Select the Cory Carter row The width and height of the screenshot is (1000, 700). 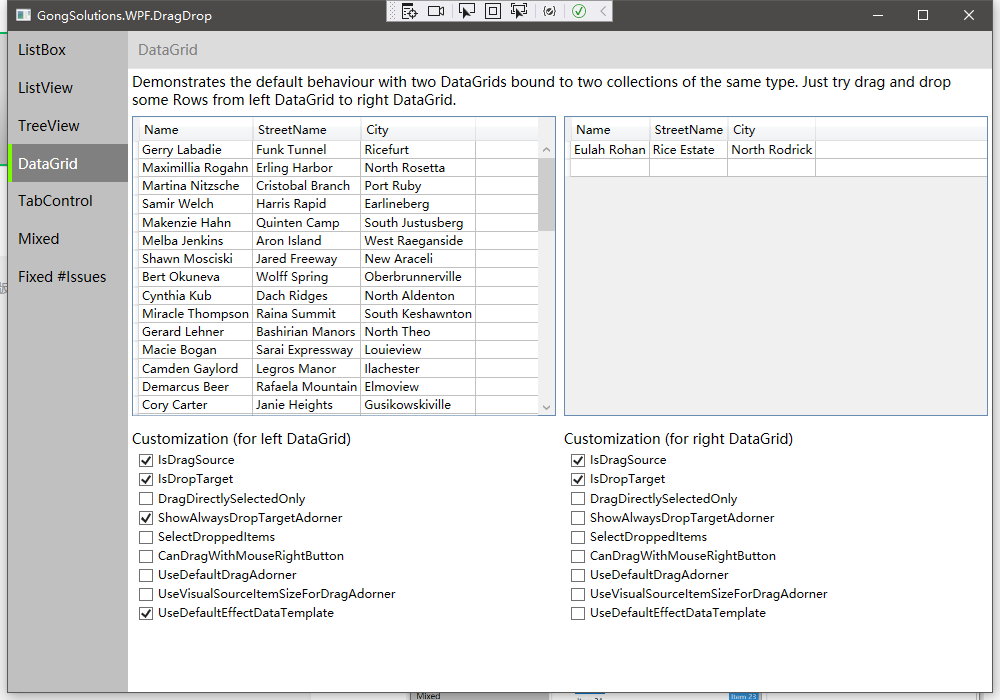click(x=338, y=405)
